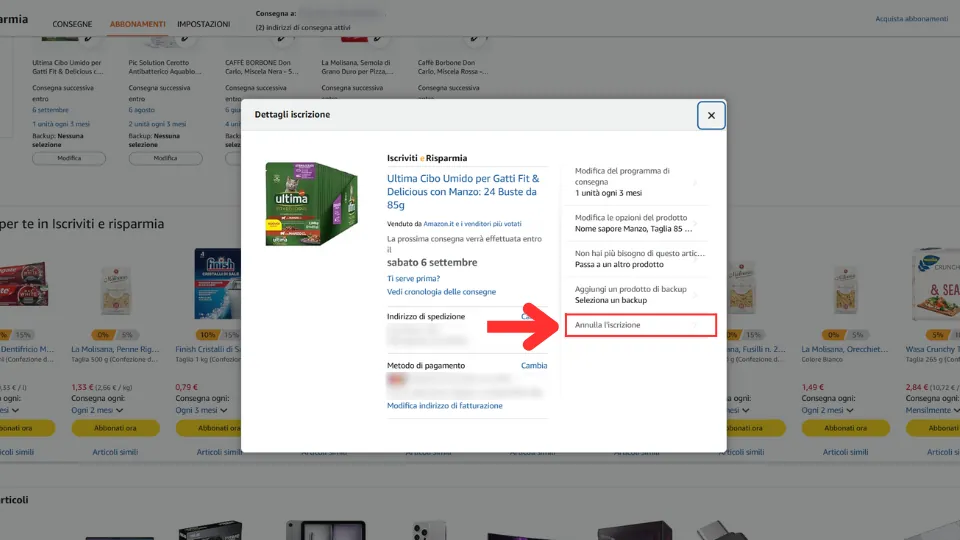The image size is (960, 540).
Task: Switch to the IMPOSTAZIONI tab
Action: tap(204, 24)
